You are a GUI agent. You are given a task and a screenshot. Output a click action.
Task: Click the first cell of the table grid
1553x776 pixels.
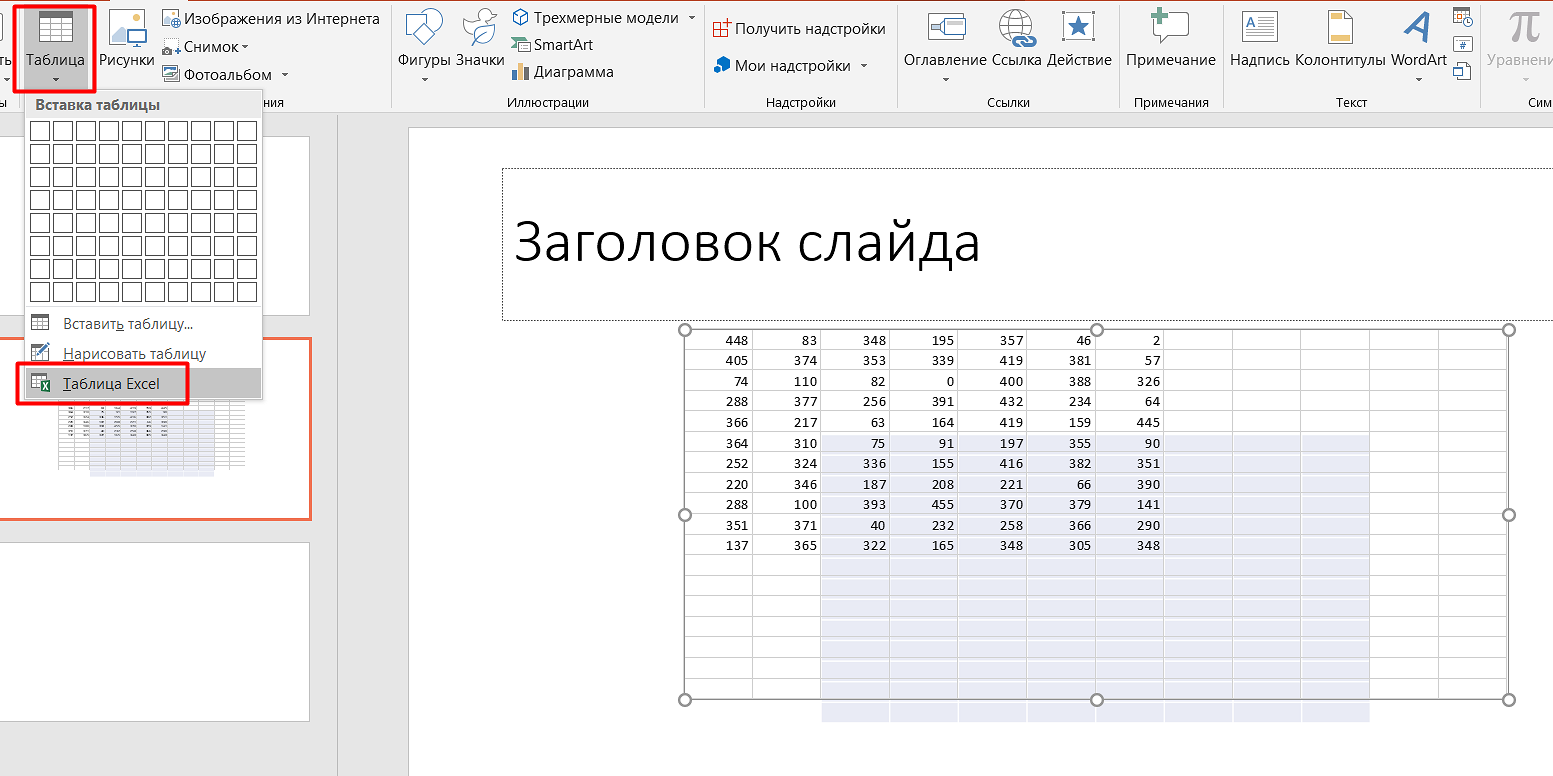40,131
